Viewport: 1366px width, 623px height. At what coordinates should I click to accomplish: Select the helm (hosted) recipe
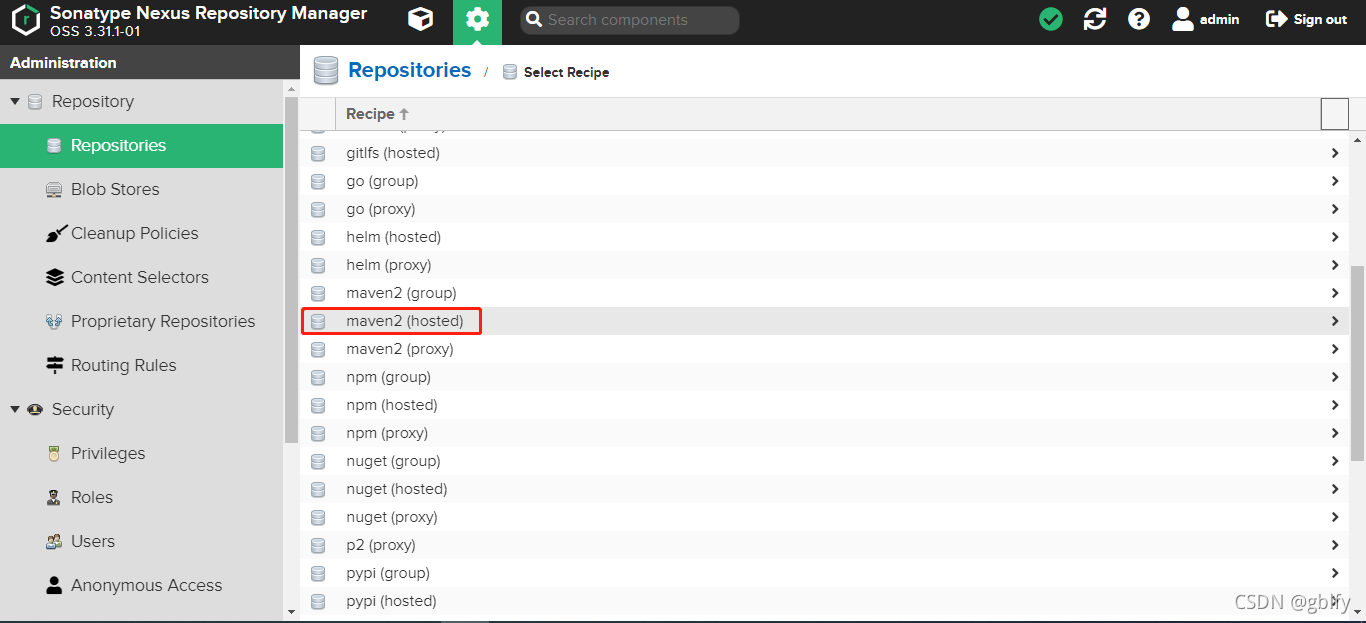click(825, 237)
